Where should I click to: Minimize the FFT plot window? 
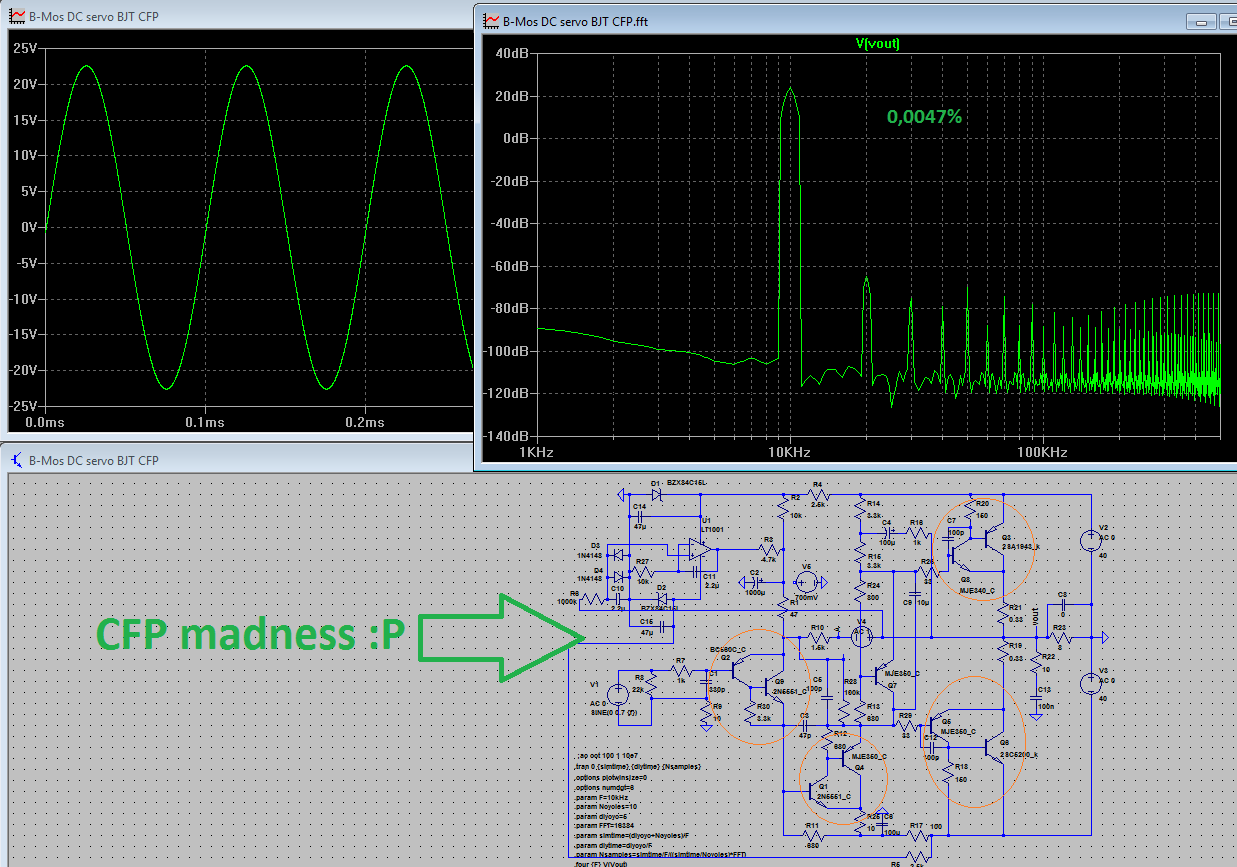[x=1200, y=20]
